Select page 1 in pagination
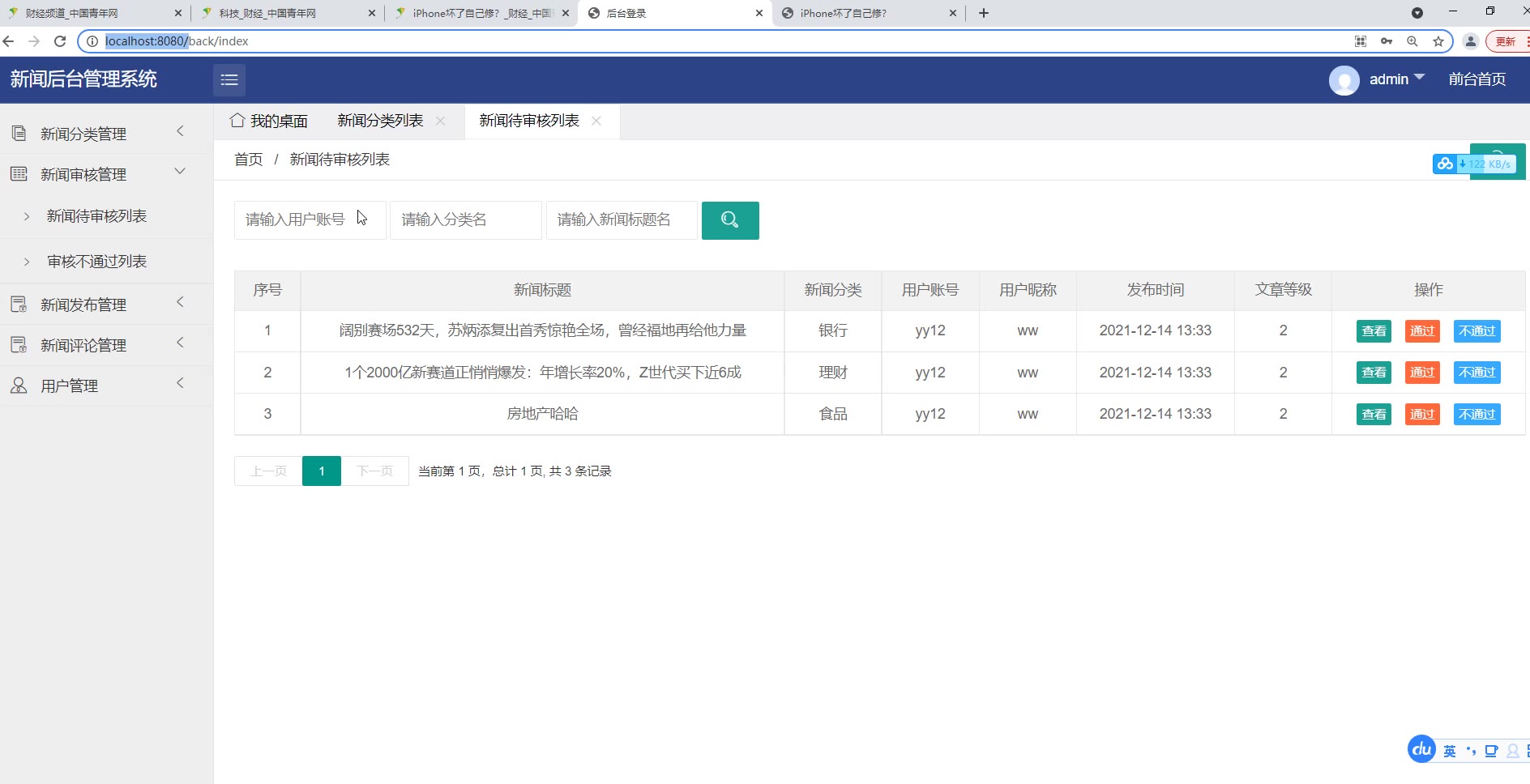This screenshot has width=1530, height=784. [x=322, y=471]
